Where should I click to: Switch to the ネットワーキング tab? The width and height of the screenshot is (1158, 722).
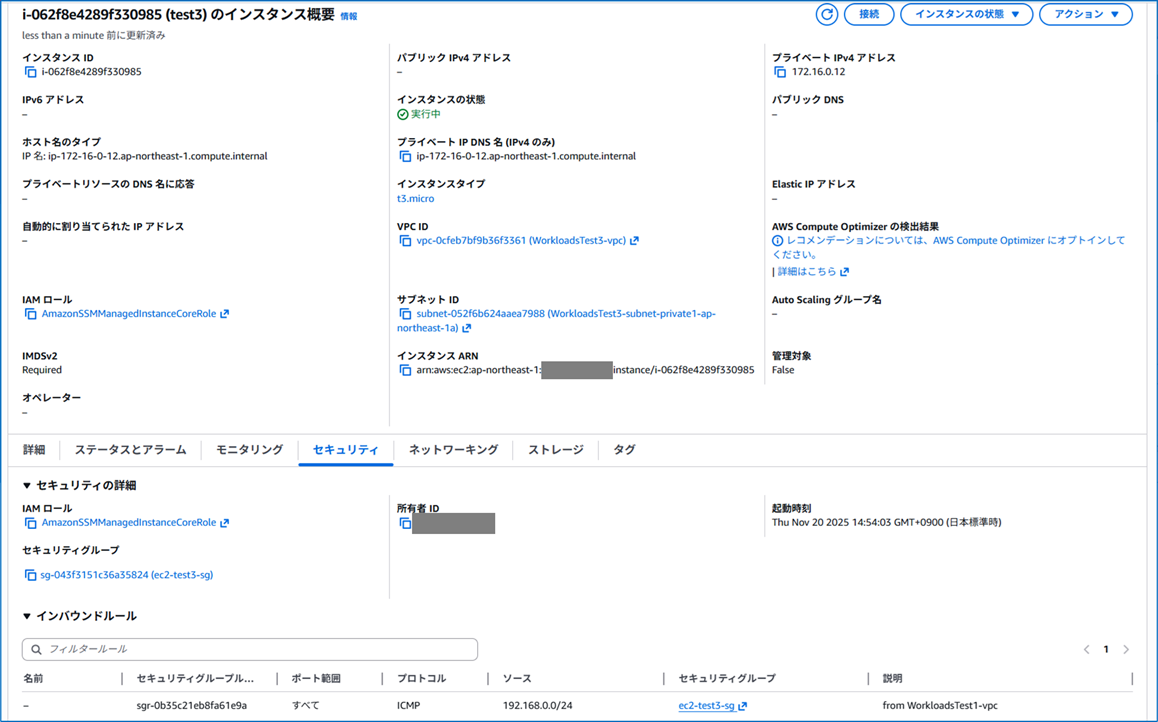click(453, 449)
